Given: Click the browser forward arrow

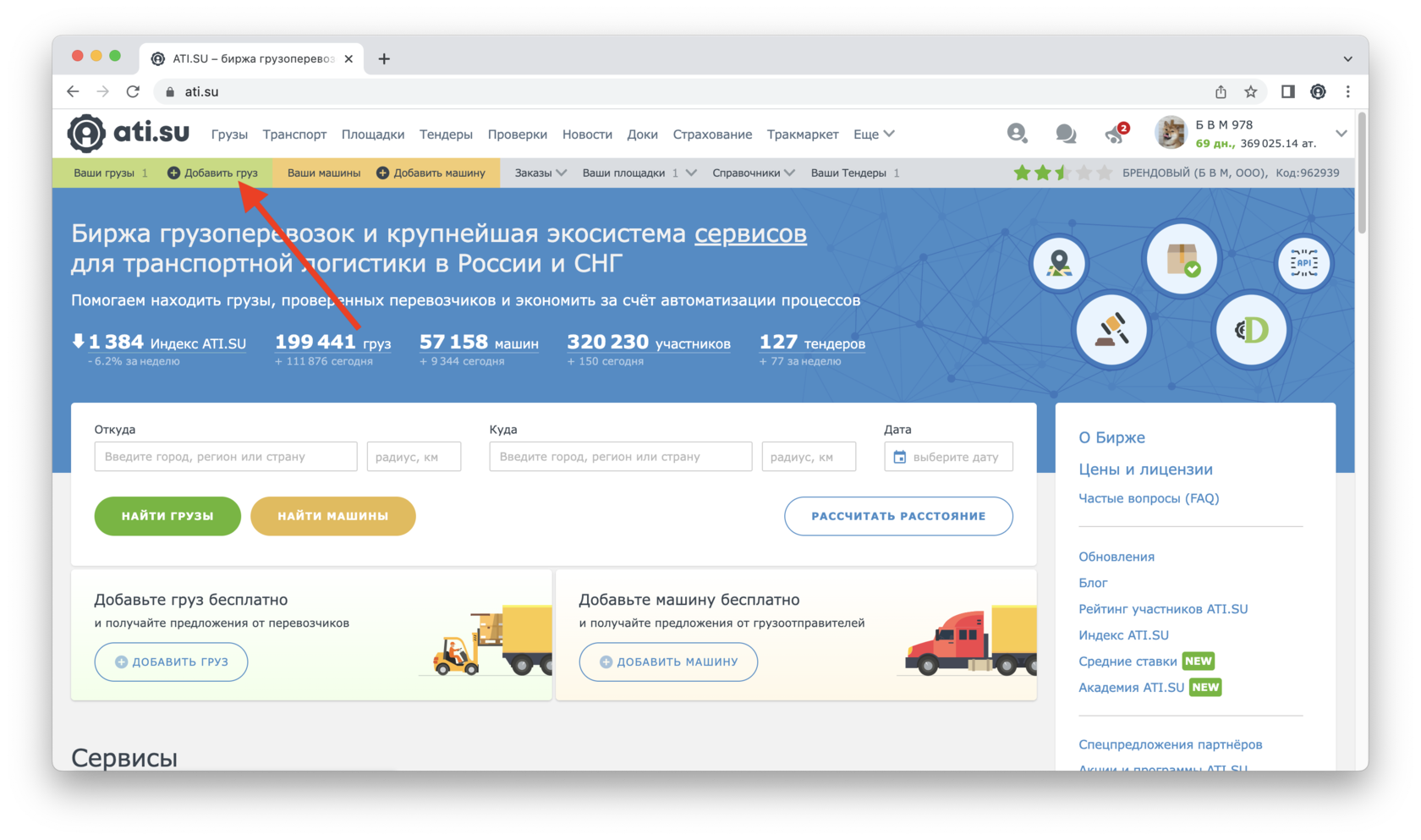Looking at the screenshot, I should pos(102,91).
